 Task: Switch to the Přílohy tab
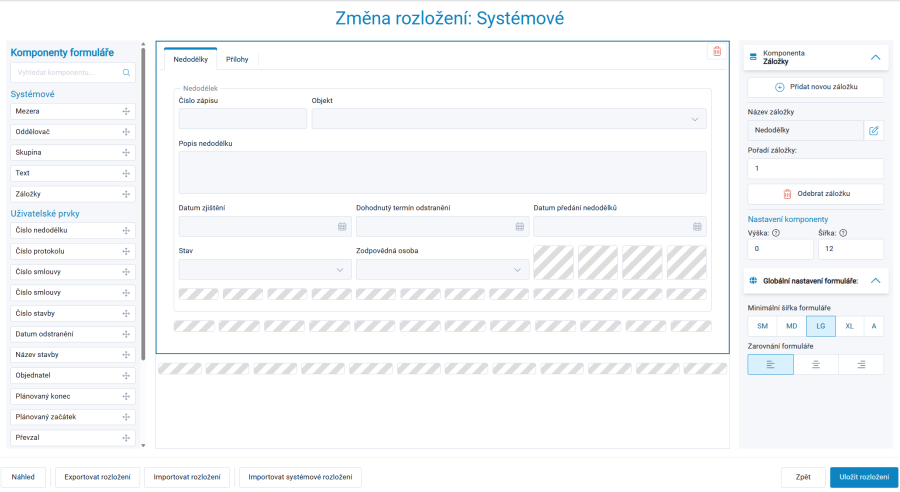pos(237,59)
